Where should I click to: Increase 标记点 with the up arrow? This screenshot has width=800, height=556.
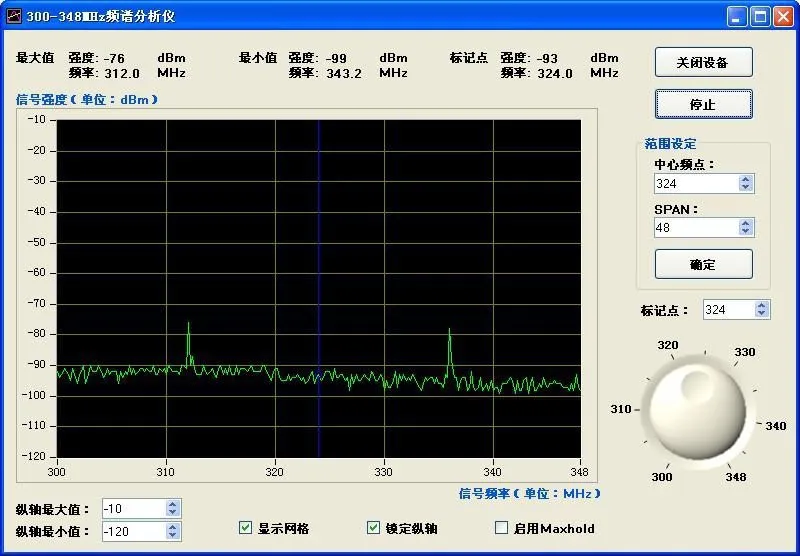[x=762, y=306]
